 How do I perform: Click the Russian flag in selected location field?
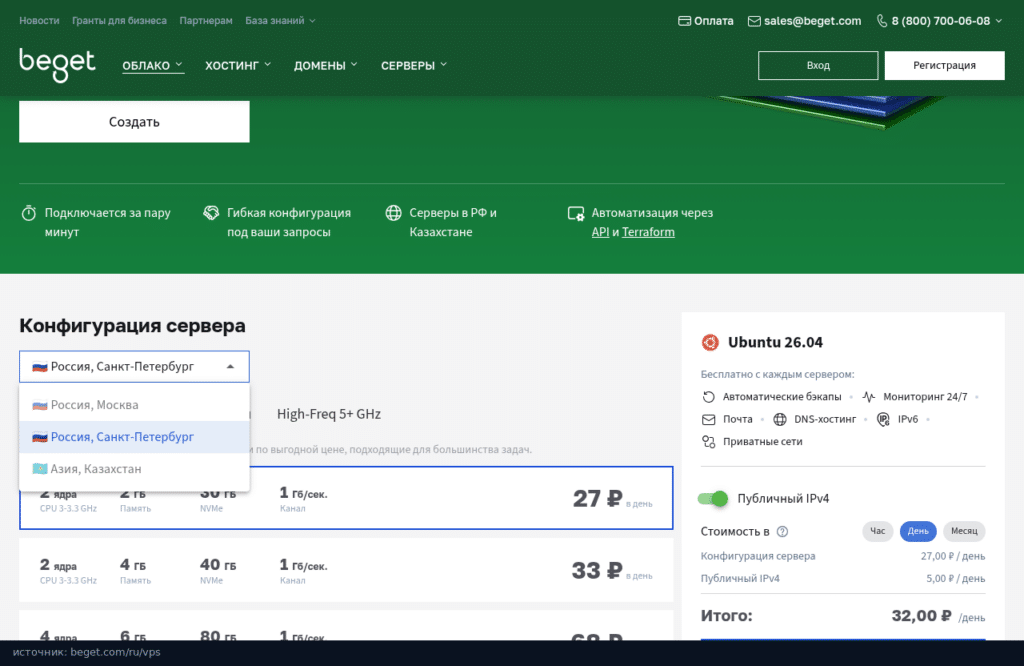point(40,367)
